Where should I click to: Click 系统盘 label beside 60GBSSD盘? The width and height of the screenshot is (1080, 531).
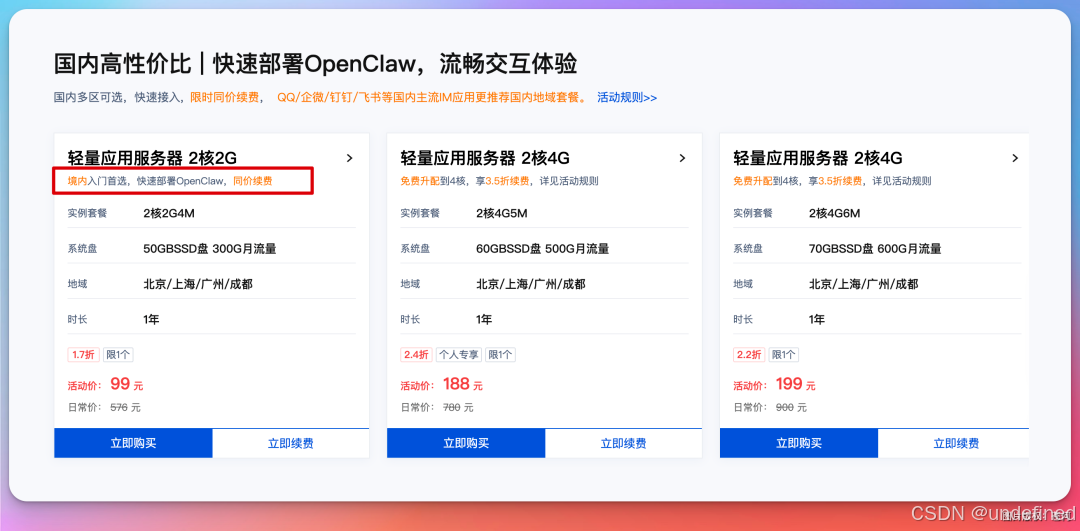pos(415,249)
